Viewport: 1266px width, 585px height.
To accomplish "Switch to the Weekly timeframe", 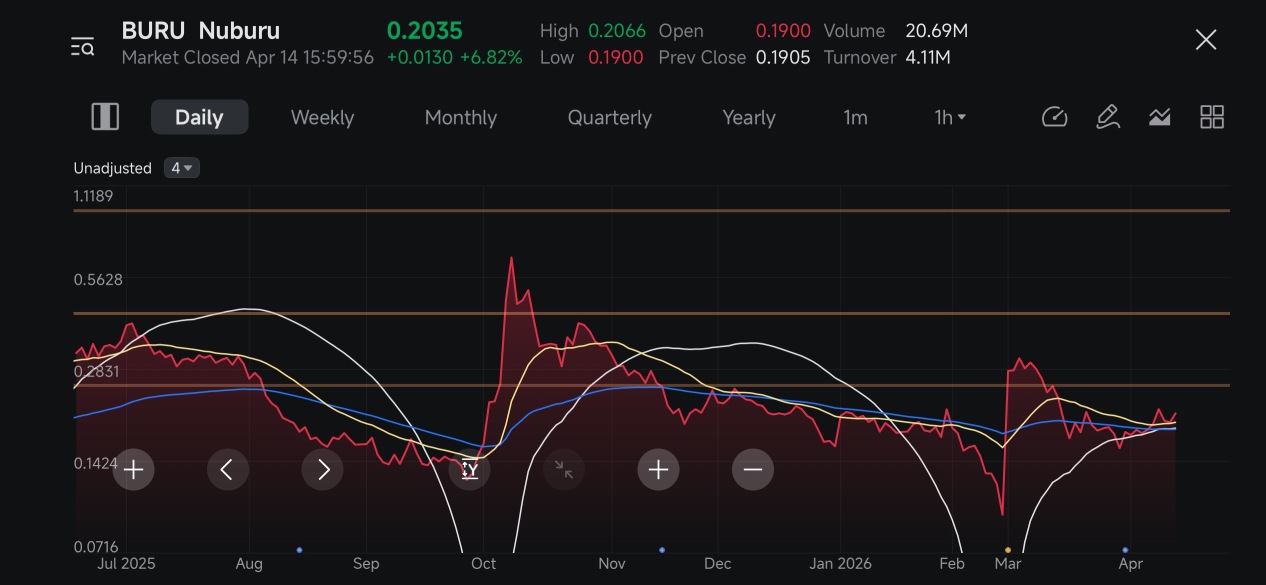I will click(322, 117).
